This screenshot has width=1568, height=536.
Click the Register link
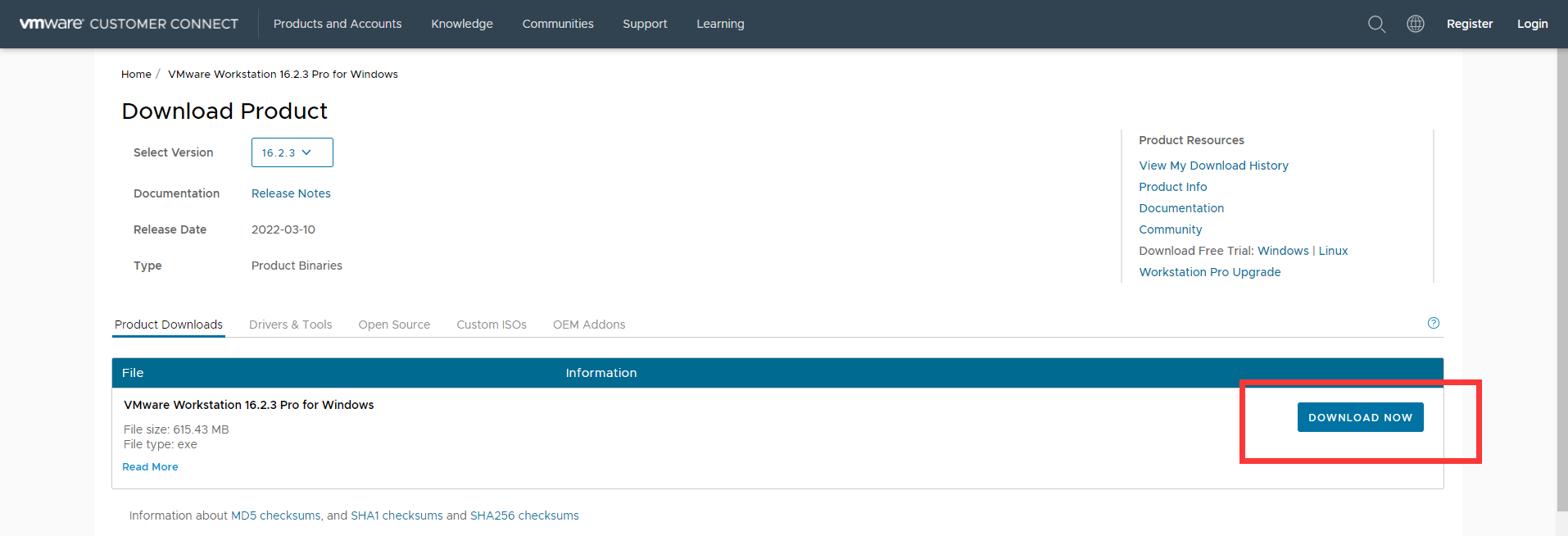[1470, 24]
